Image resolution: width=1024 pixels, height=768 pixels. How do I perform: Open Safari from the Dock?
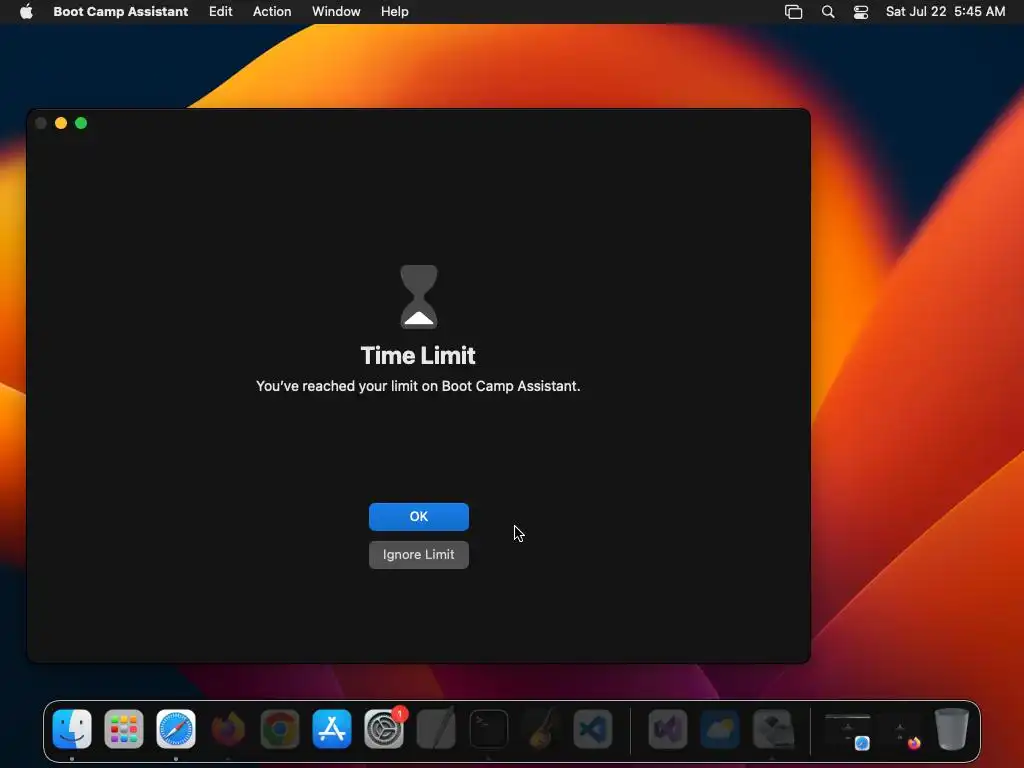tap(176, 729)
